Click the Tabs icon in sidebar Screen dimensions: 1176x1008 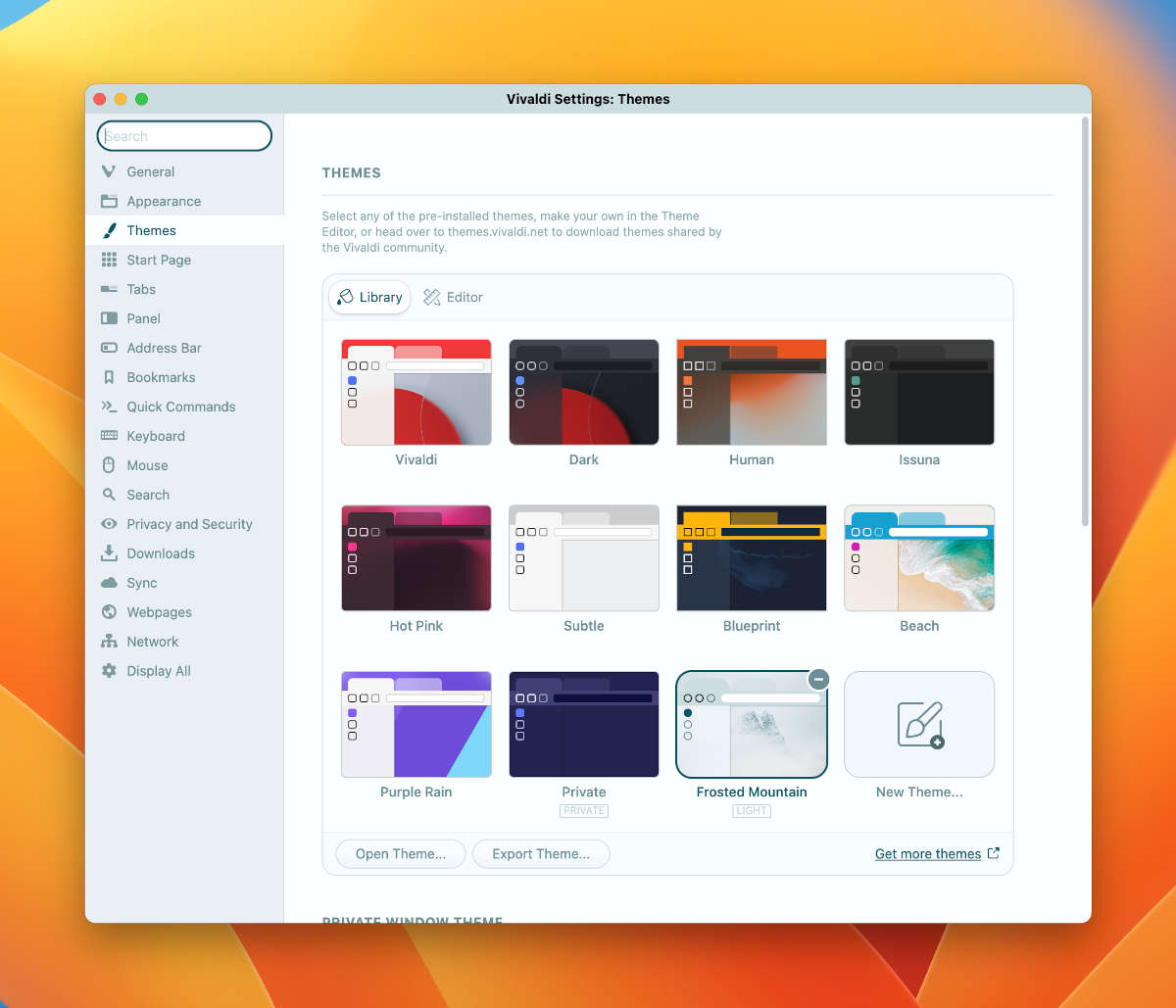(109, 289)
